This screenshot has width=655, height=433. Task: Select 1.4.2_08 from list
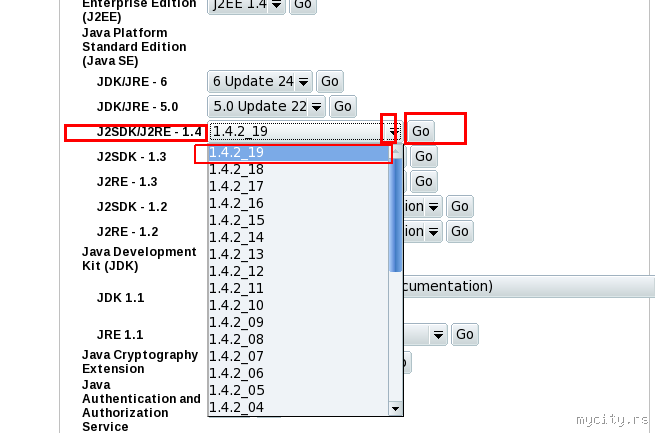tap(299, 339)
